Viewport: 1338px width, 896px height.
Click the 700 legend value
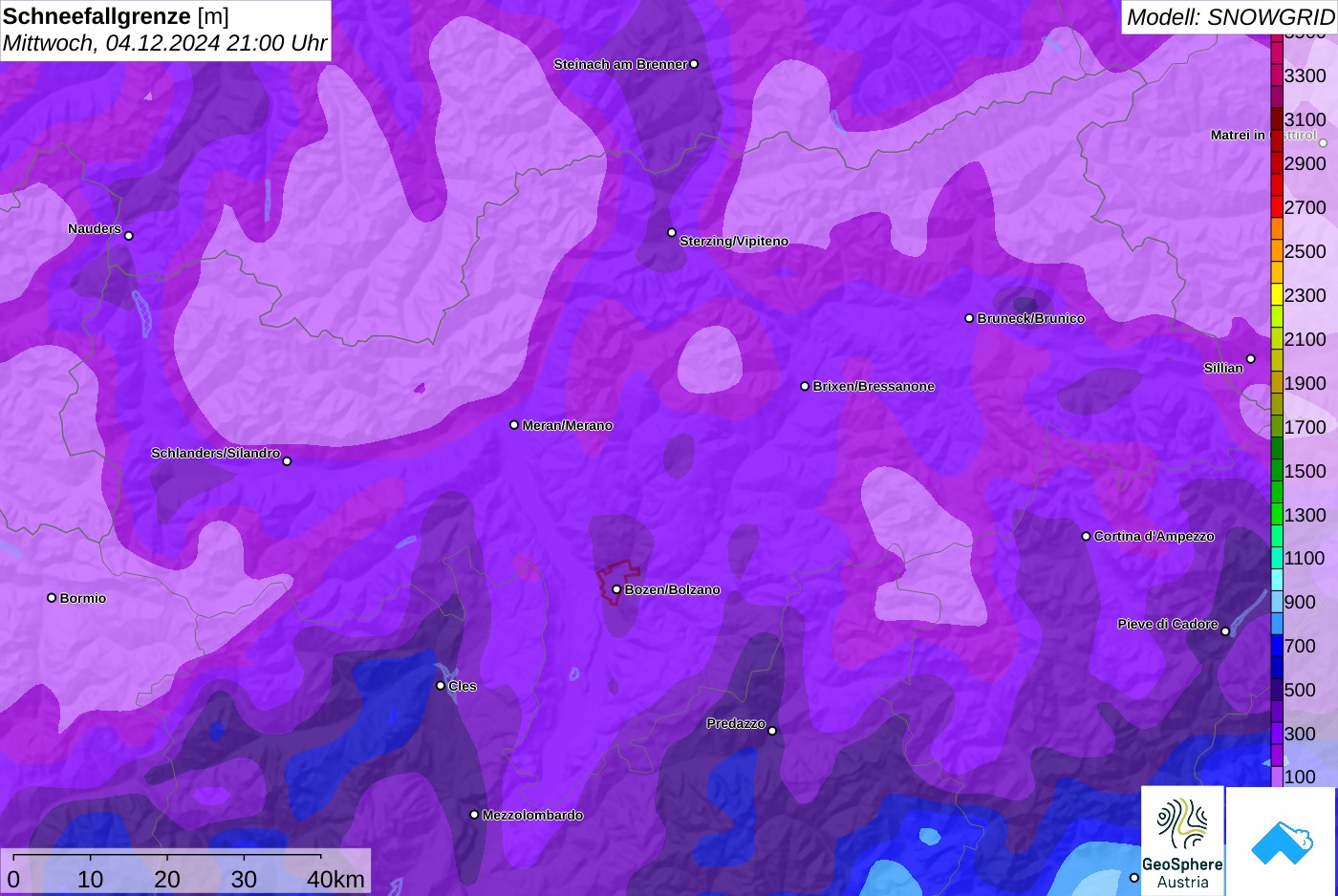(x=1300, y=646)
